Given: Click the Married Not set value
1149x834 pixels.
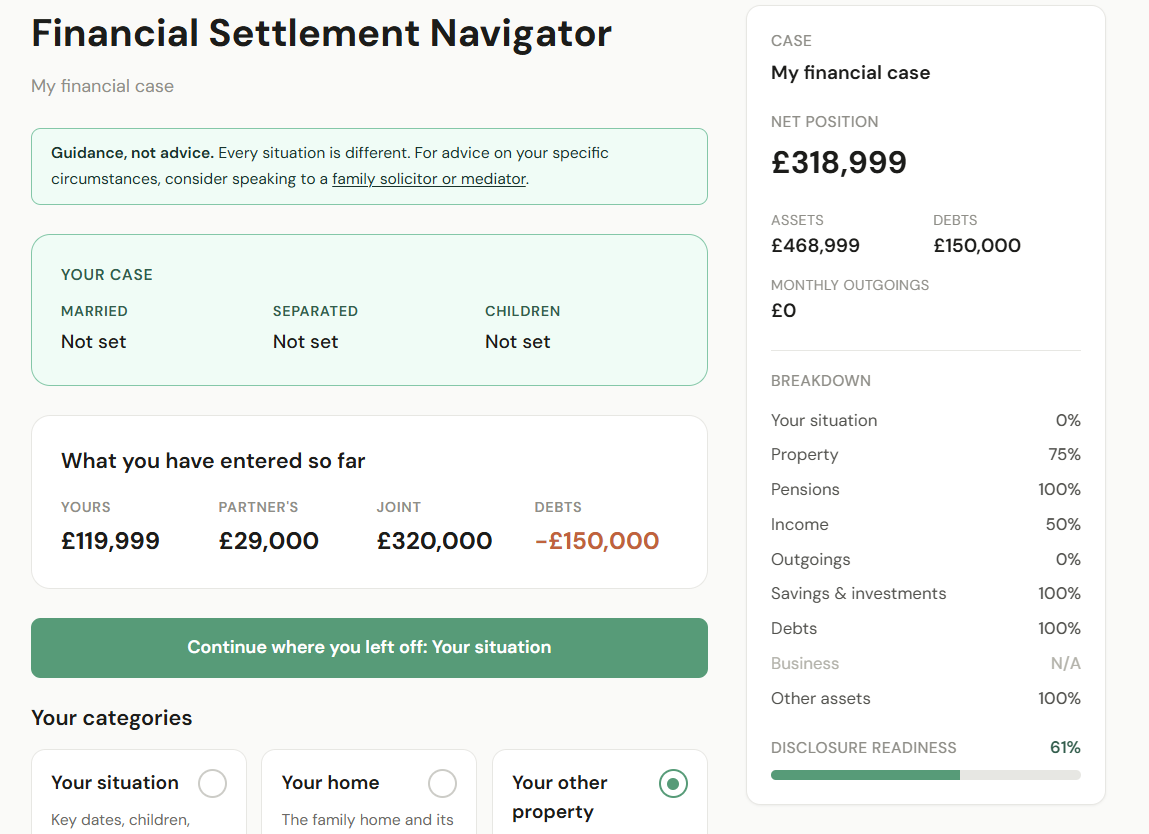Looking at the screenshot, I should (94, 342).
